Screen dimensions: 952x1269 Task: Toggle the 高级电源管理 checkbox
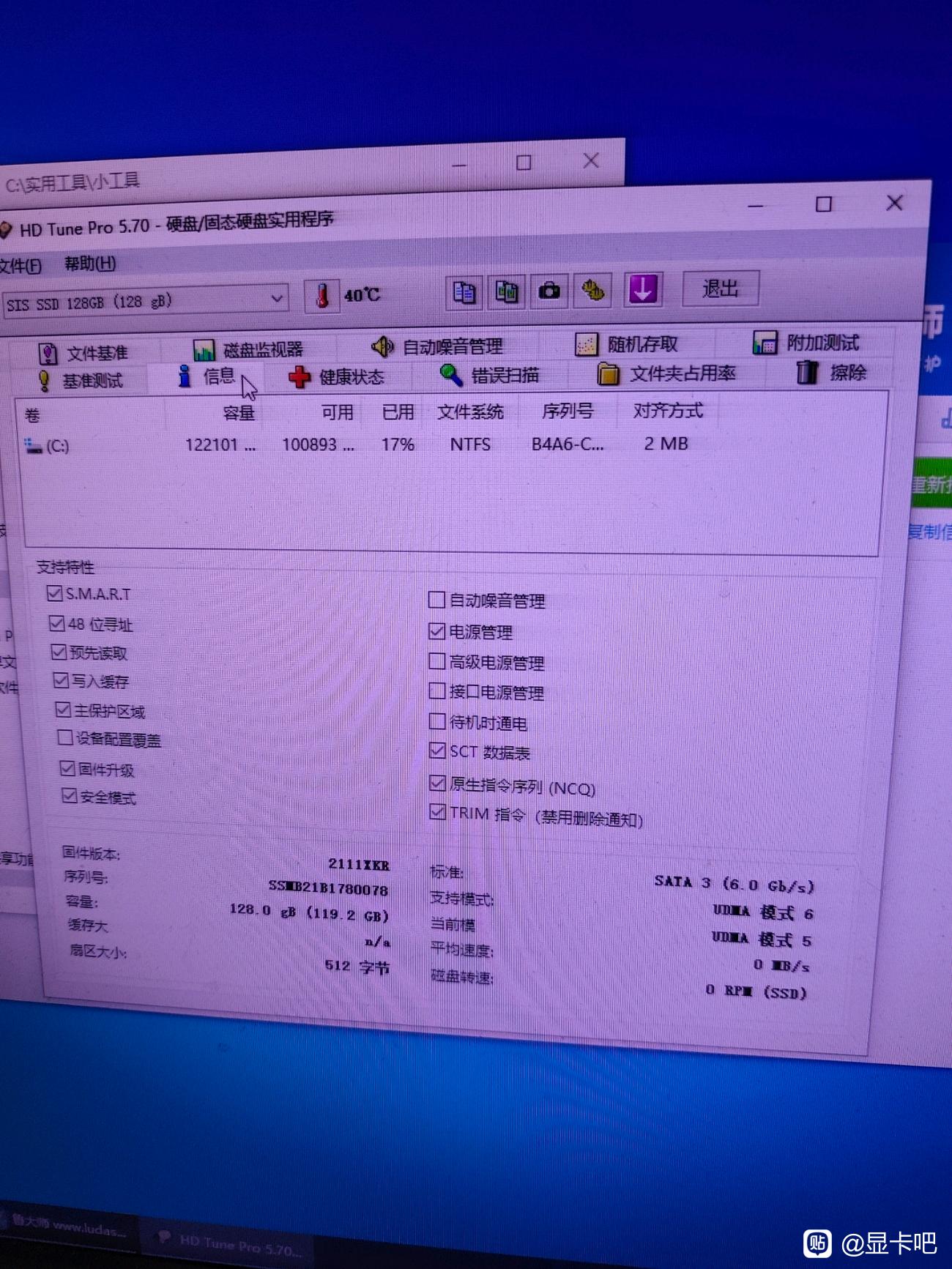coord(436,661)
